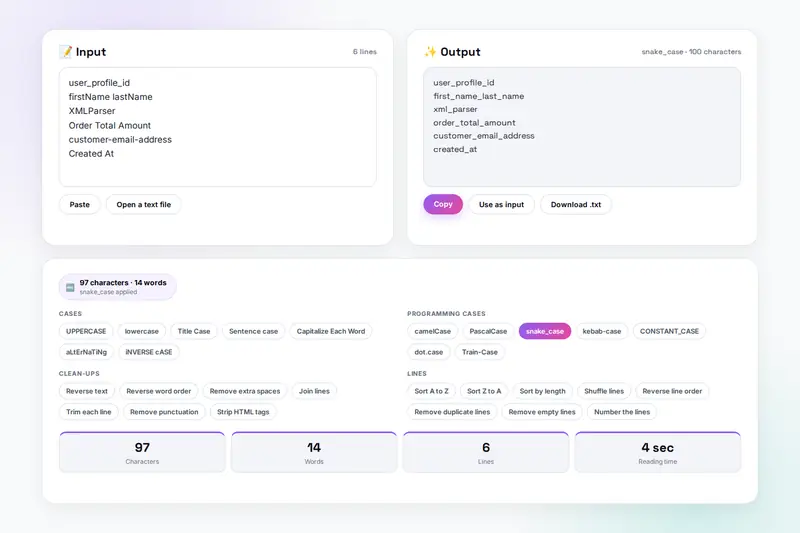Click Open a text file button
The height and width of the screenshot is (533, 800).
pos(143,205)
